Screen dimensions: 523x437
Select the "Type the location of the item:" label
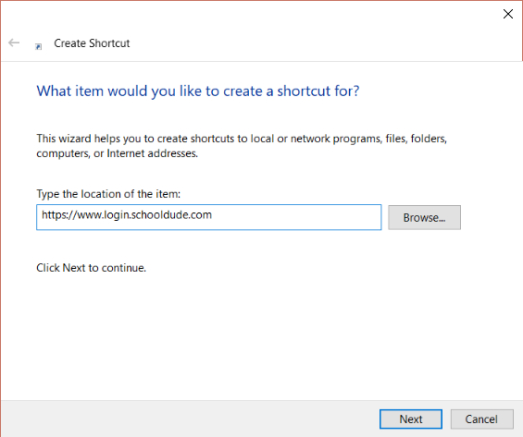point(108,194)
